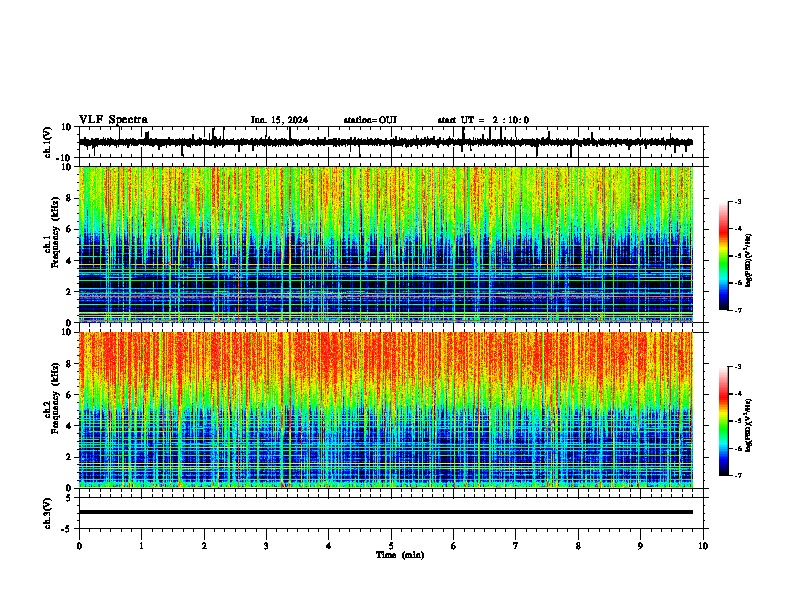The height and width of the screenshot is (612, 792).
Task: Click time axis tick label "7" at bottom
Action: (x=516, y=546)
